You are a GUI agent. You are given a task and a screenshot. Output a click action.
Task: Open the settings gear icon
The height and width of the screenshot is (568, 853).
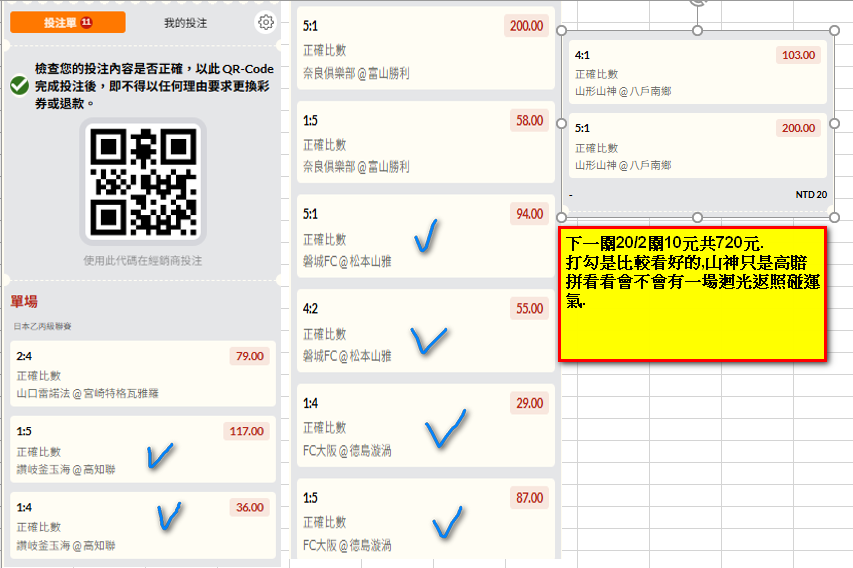pos(265,22)
